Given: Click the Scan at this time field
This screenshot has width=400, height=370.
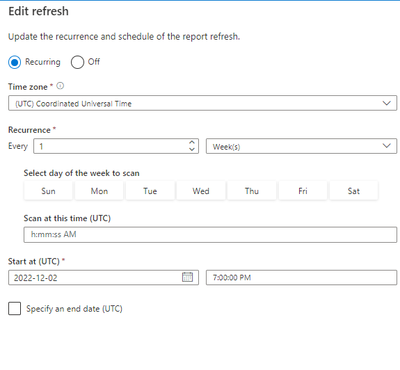Looking at the screenshot, I should pos(210,235).
